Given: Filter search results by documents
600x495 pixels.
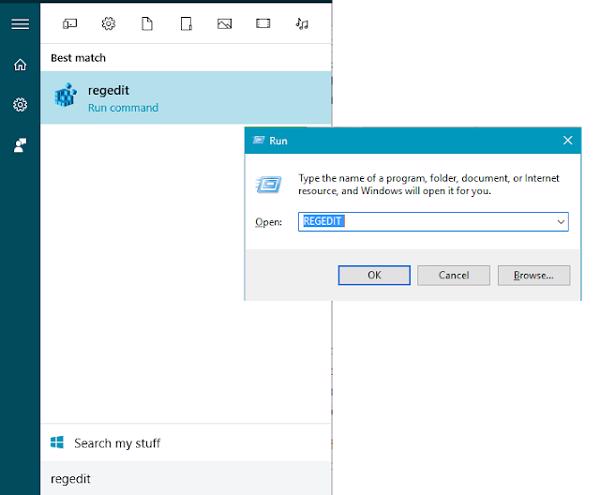Looking at the screenshot, I should [147, 24].
